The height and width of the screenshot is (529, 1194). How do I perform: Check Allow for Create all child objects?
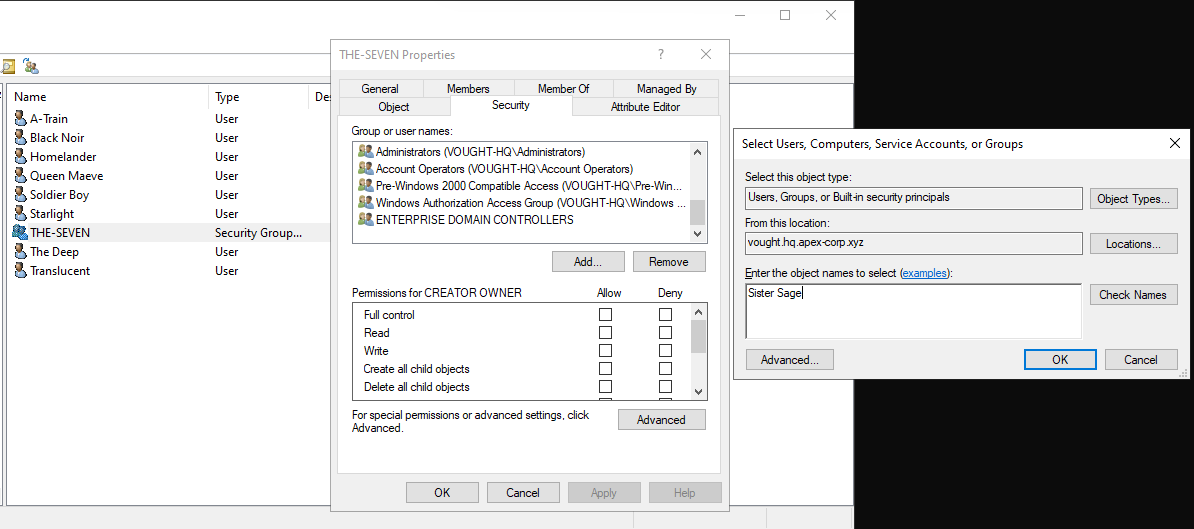tap(605, 368)
